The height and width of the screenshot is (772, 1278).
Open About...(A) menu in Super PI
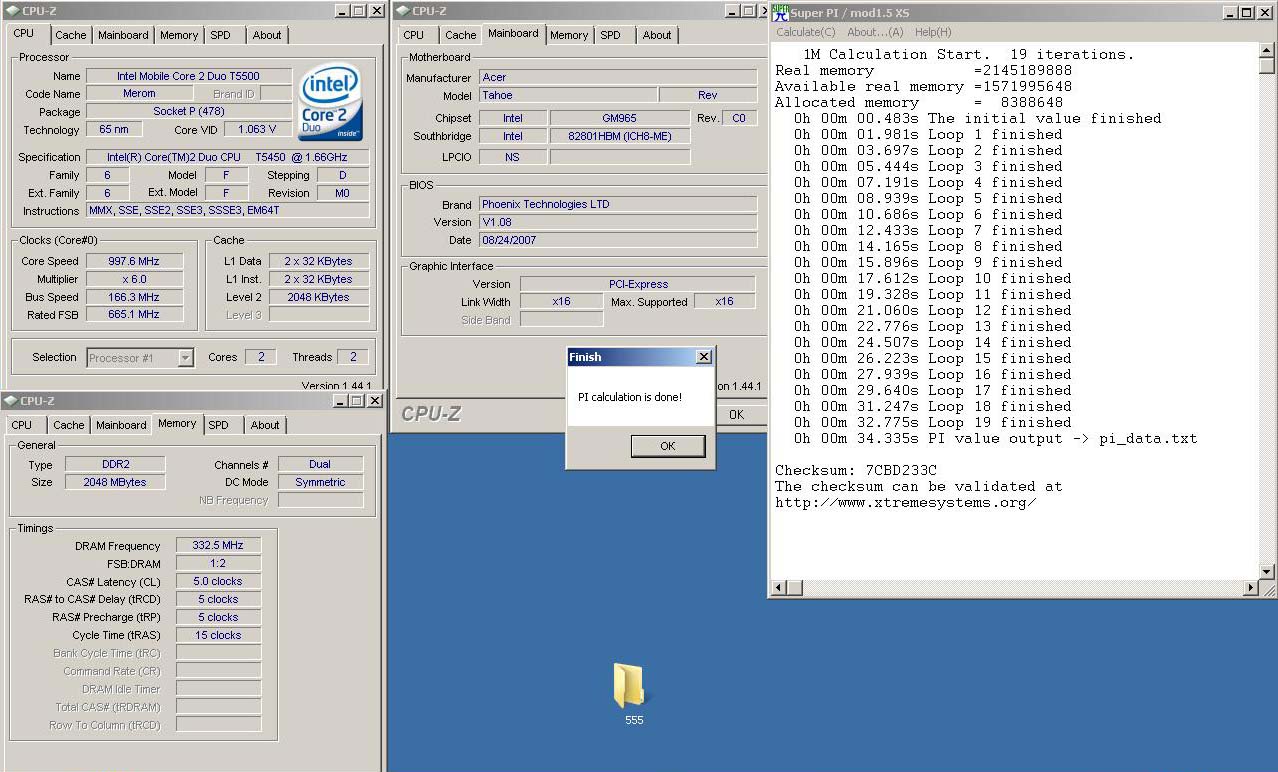point(875,32)
